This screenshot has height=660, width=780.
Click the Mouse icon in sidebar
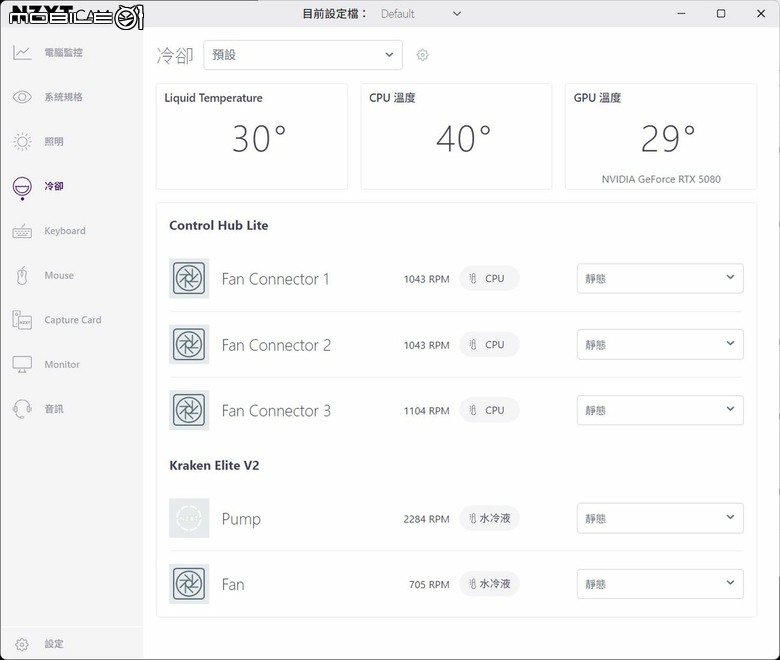pos(22,276)
